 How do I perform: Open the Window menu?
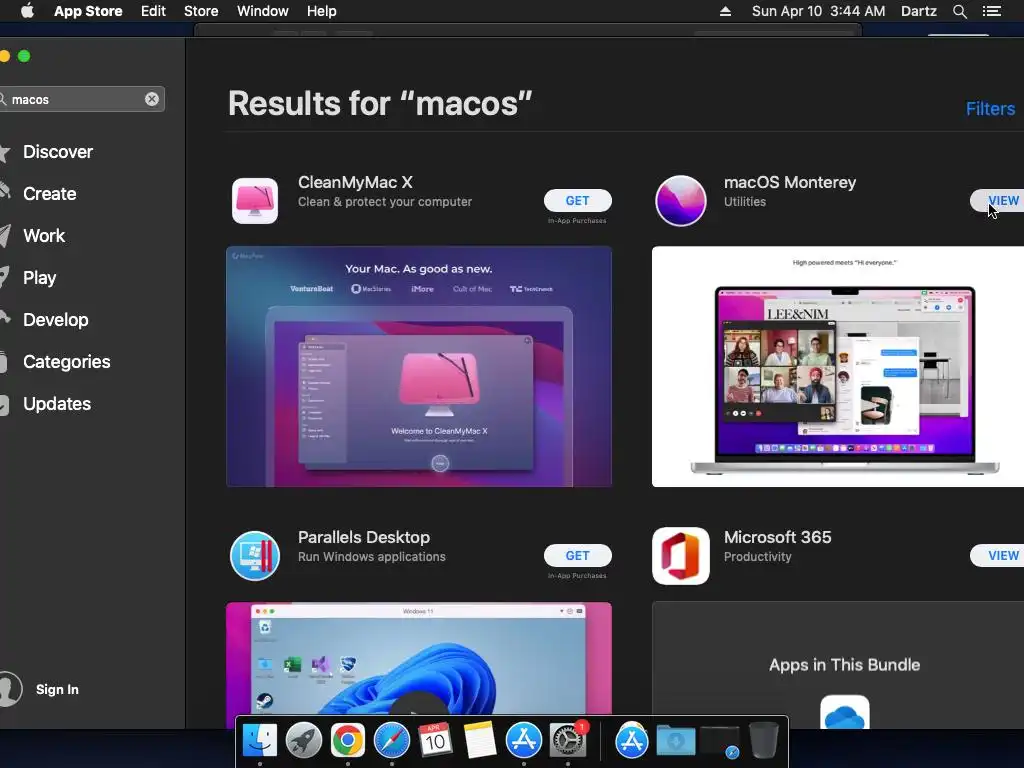click(263, 11)
